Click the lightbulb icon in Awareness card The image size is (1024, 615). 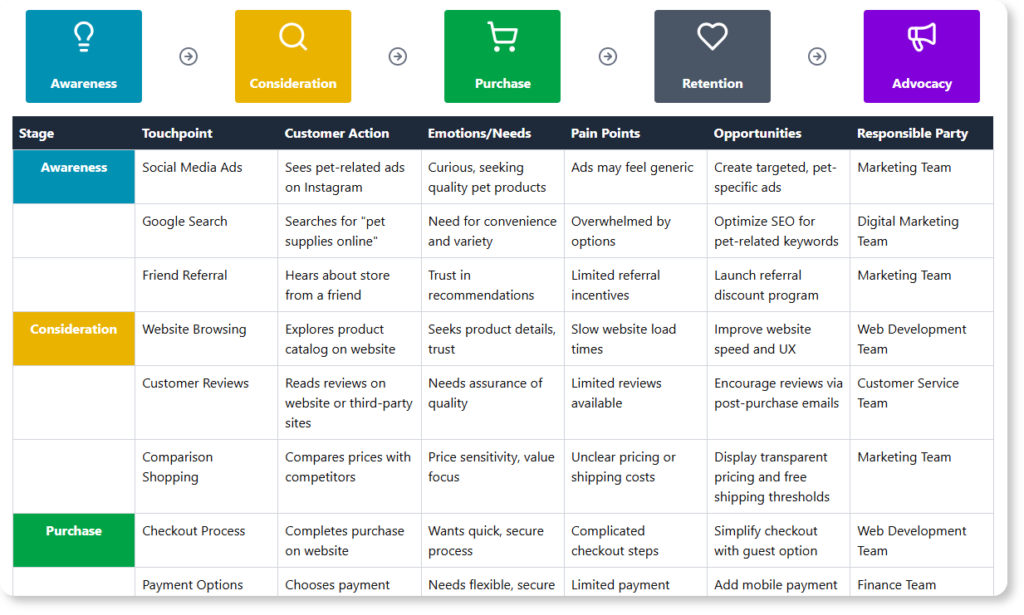tap(84, 37)
